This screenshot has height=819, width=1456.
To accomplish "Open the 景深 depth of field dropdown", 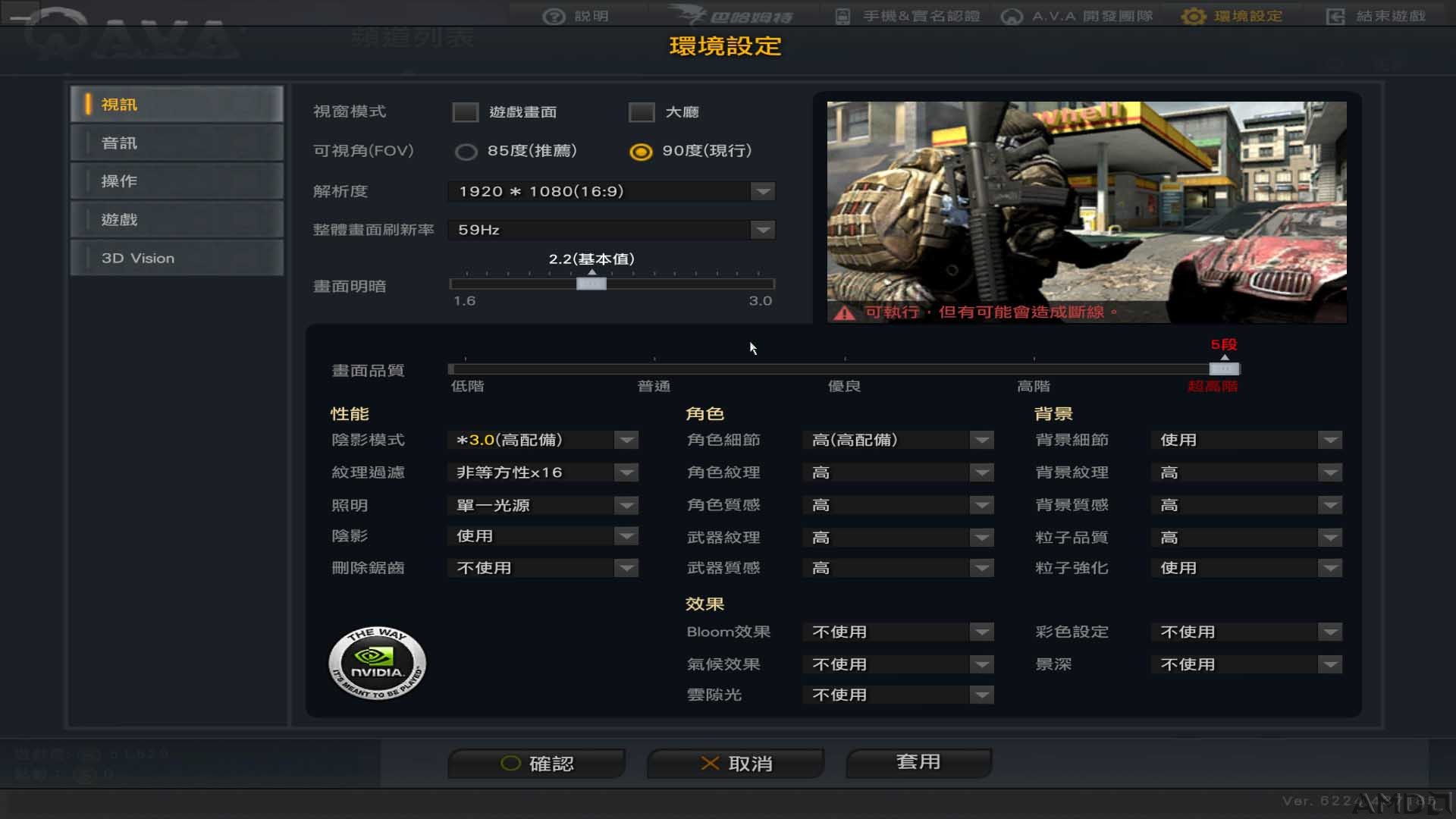I will coord(1247,664).
